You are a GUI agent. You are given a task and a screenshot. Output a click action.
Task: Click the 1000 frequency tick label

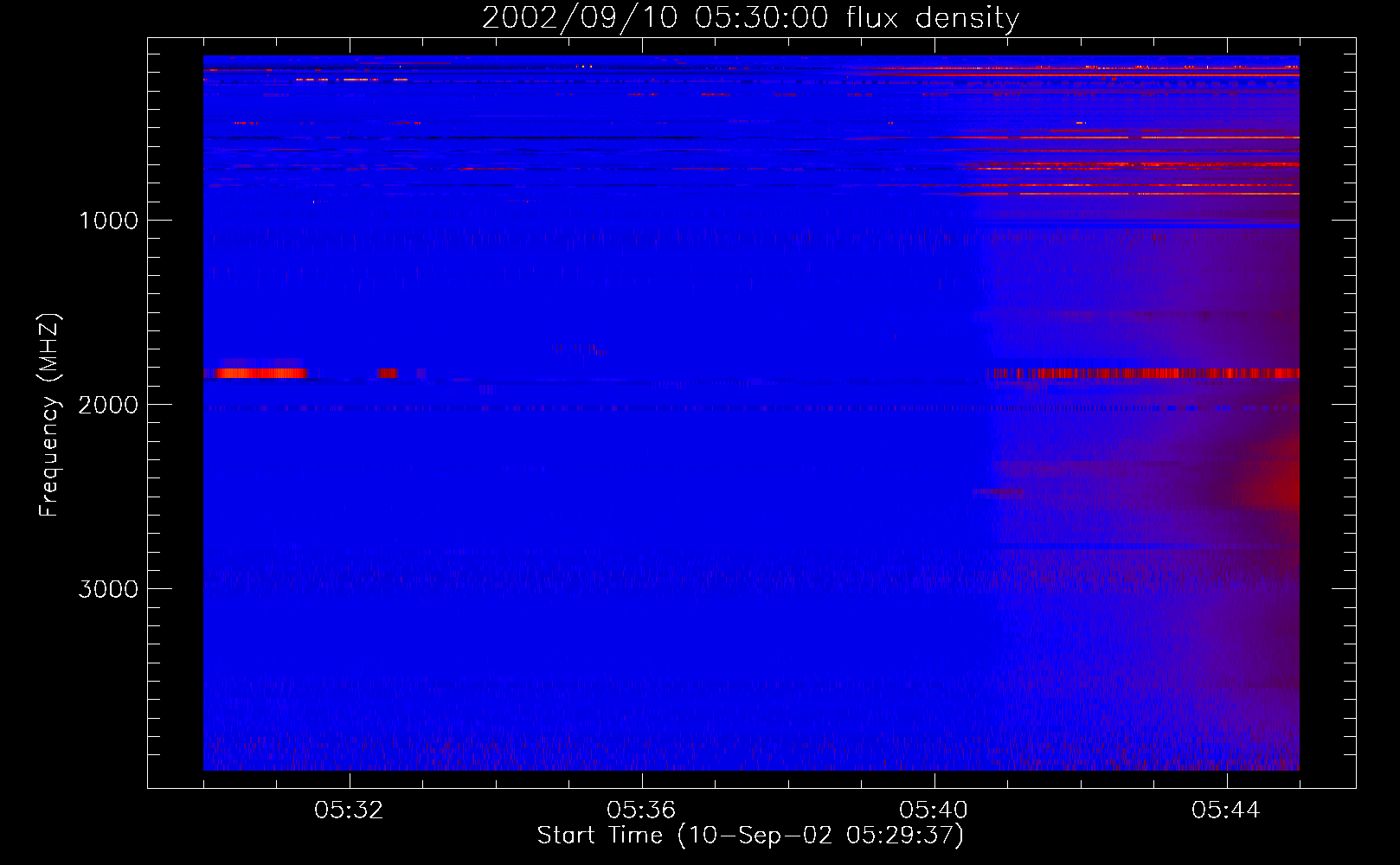click(x=108, y=221)
